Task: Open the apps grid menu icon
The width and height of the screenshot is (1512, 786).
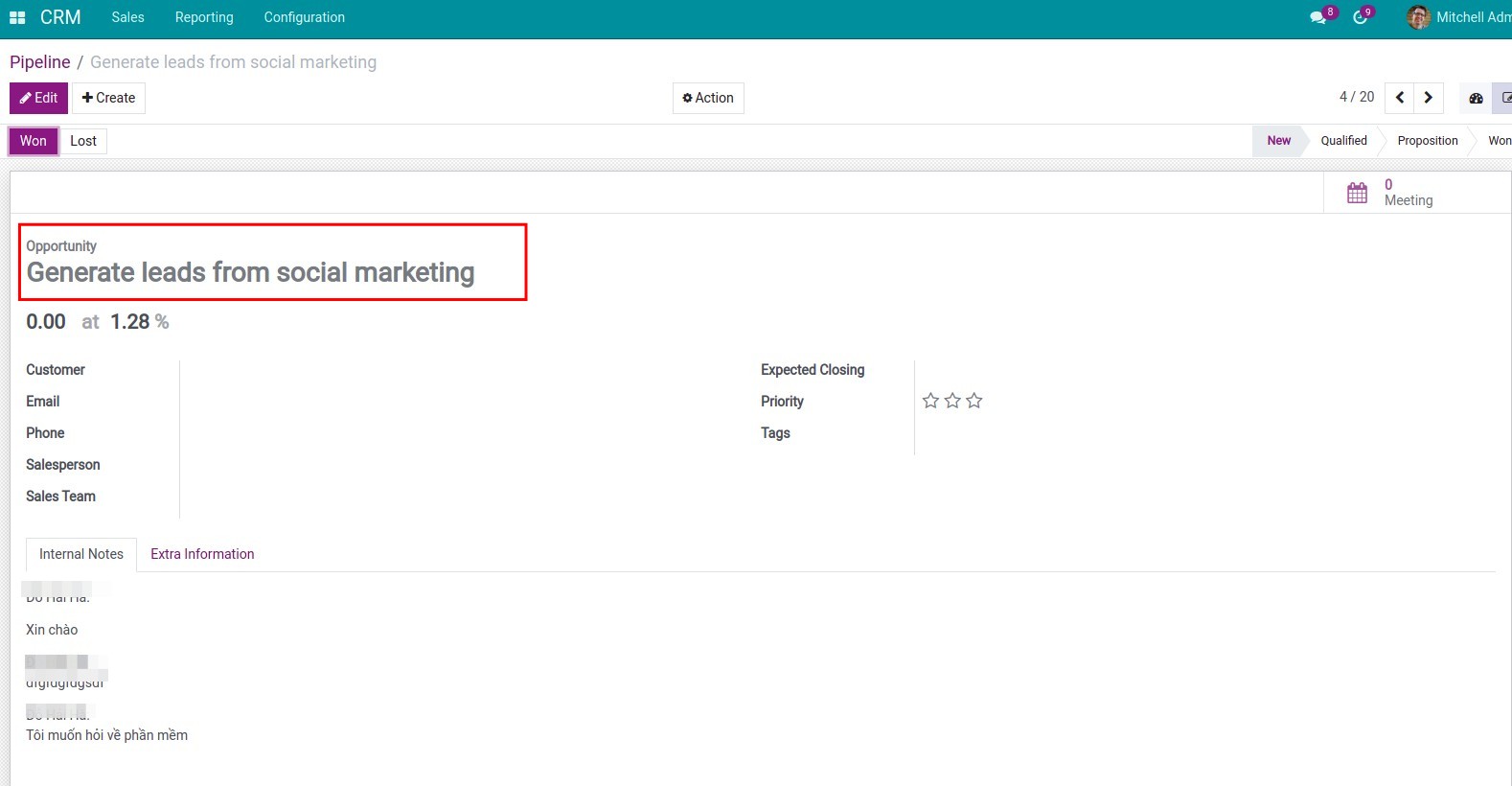Action: pos(17,17)
